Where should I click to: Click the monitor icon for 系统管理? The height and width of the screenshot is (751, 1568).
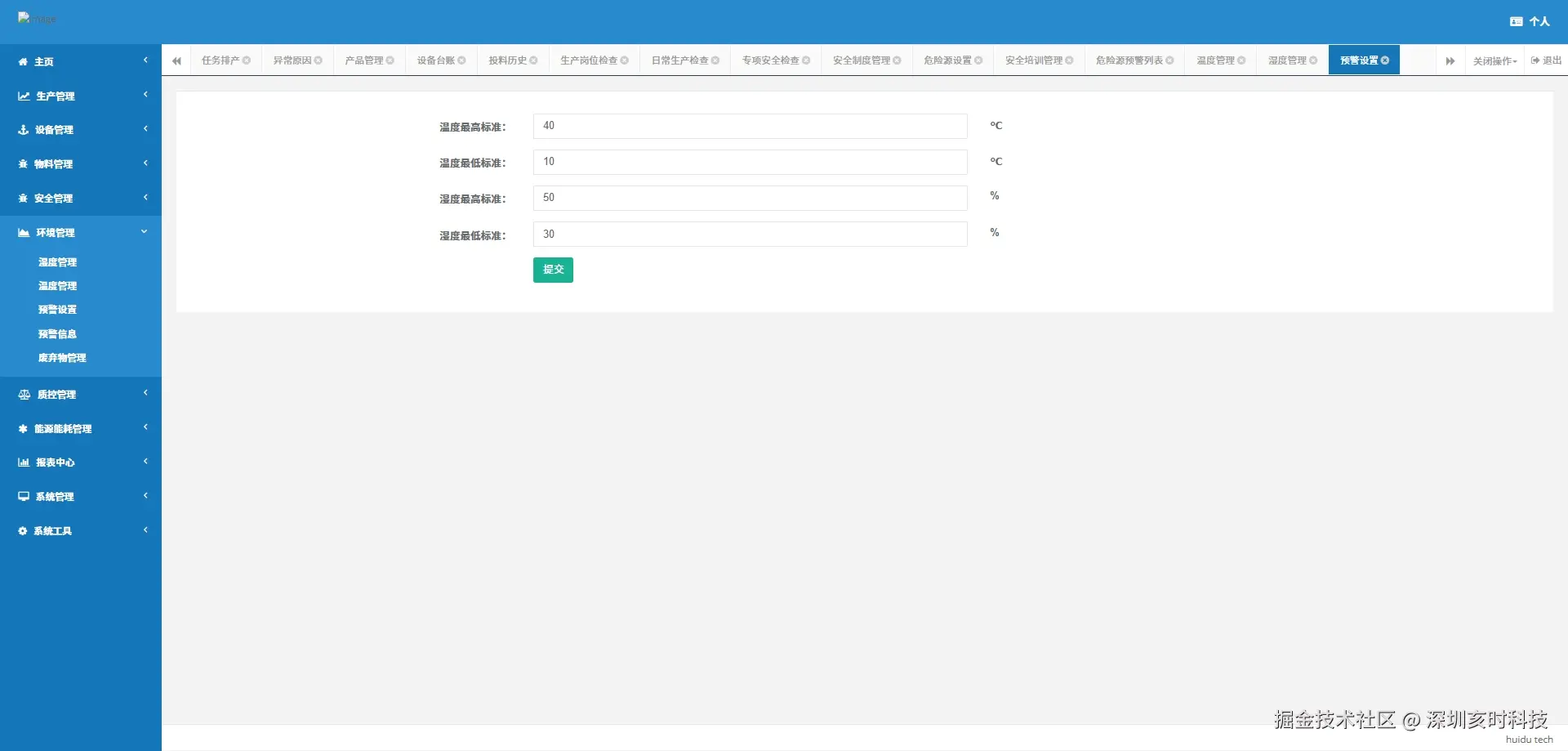coord(24,497)
